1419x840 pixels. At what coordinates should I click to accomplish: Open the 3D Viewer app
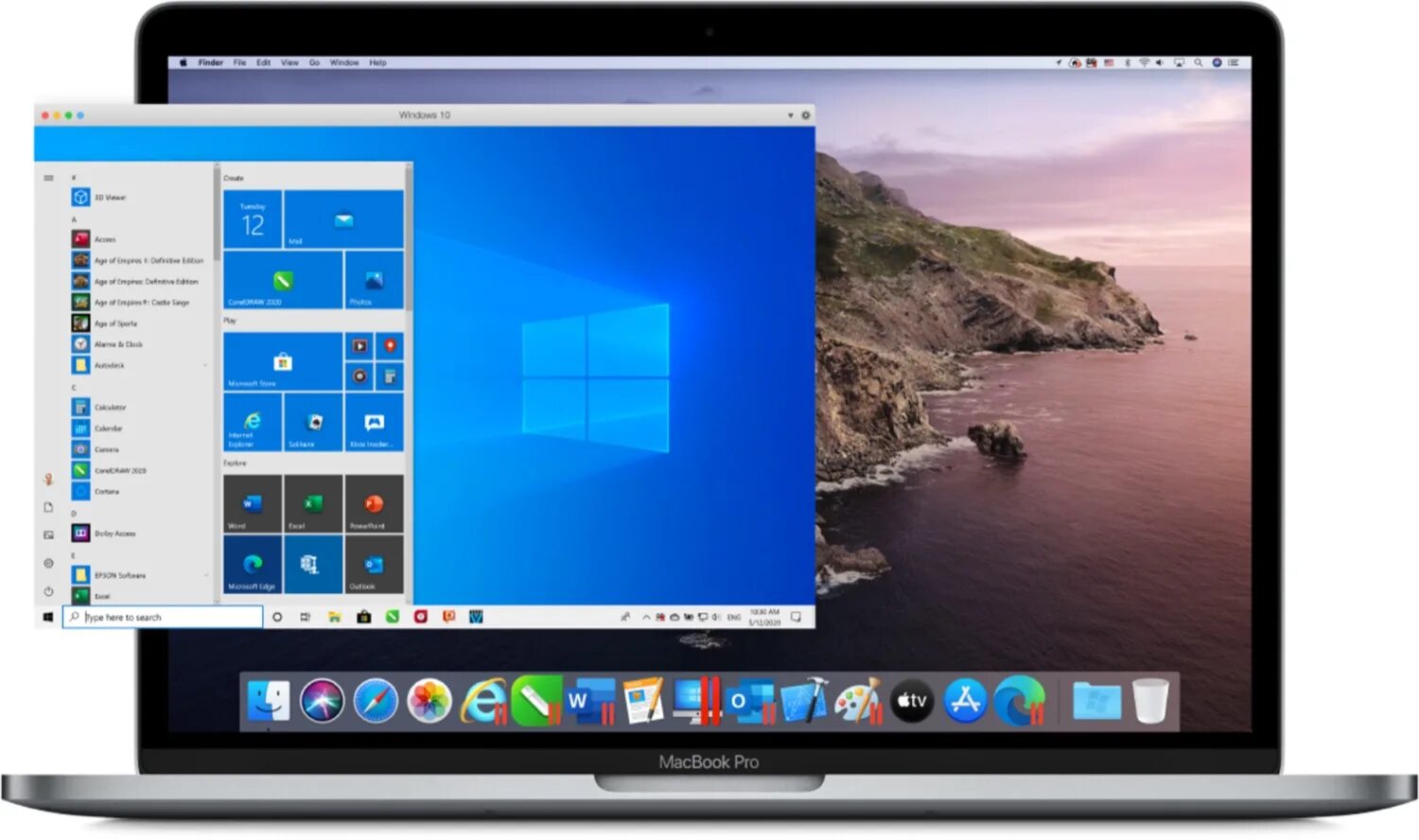point(99,197)
